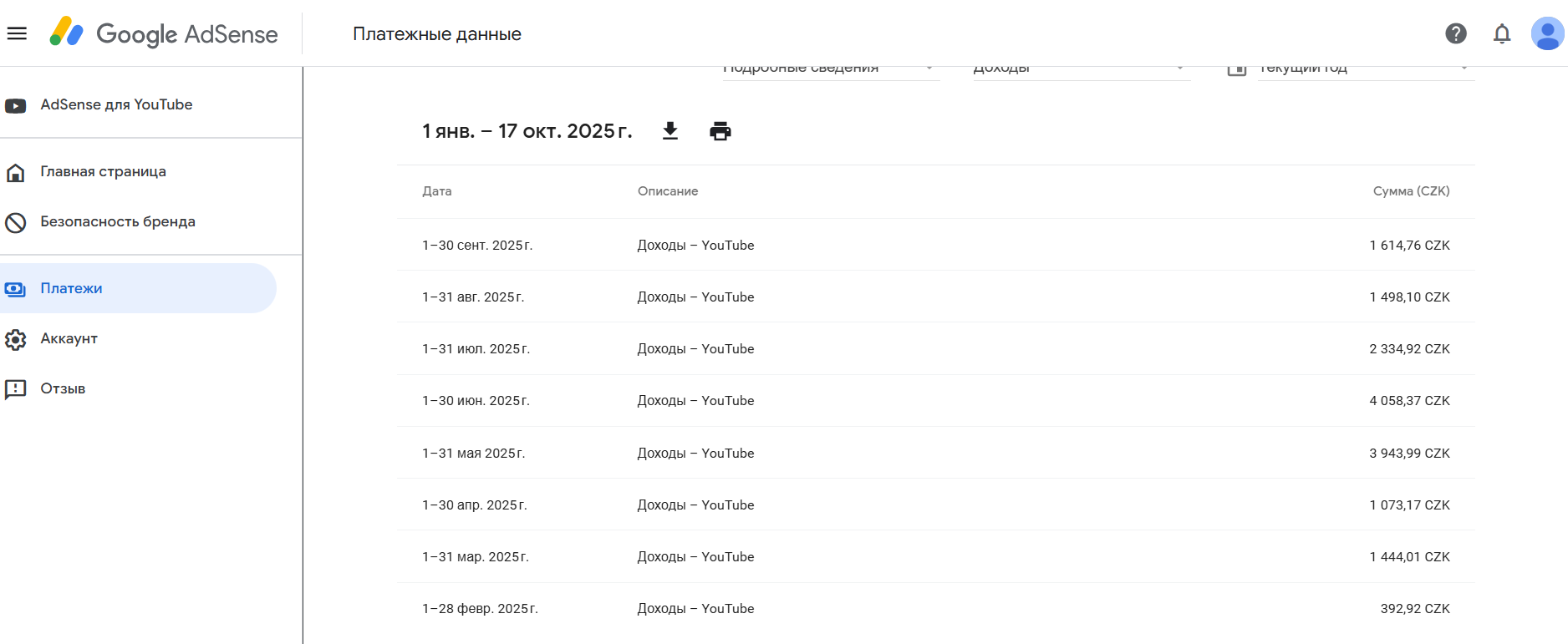Click Доходы – YouTube in the March row
Image resolution: width=1568 pixels, height=644 pixels.
click(x=695, y=557)
